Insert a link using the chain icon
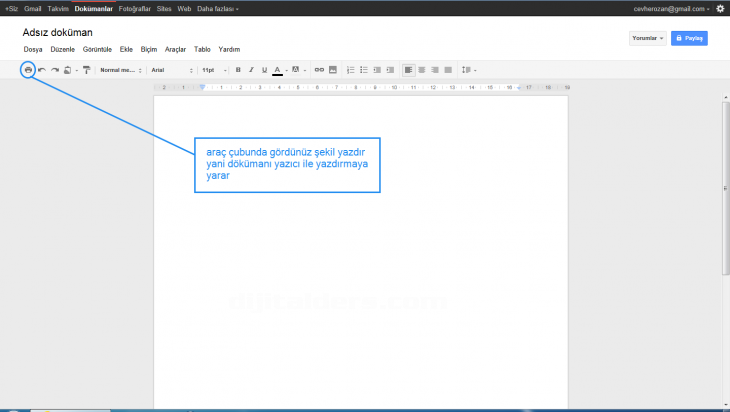Screen dimensions: 730x412 click(x=320, y=70)
